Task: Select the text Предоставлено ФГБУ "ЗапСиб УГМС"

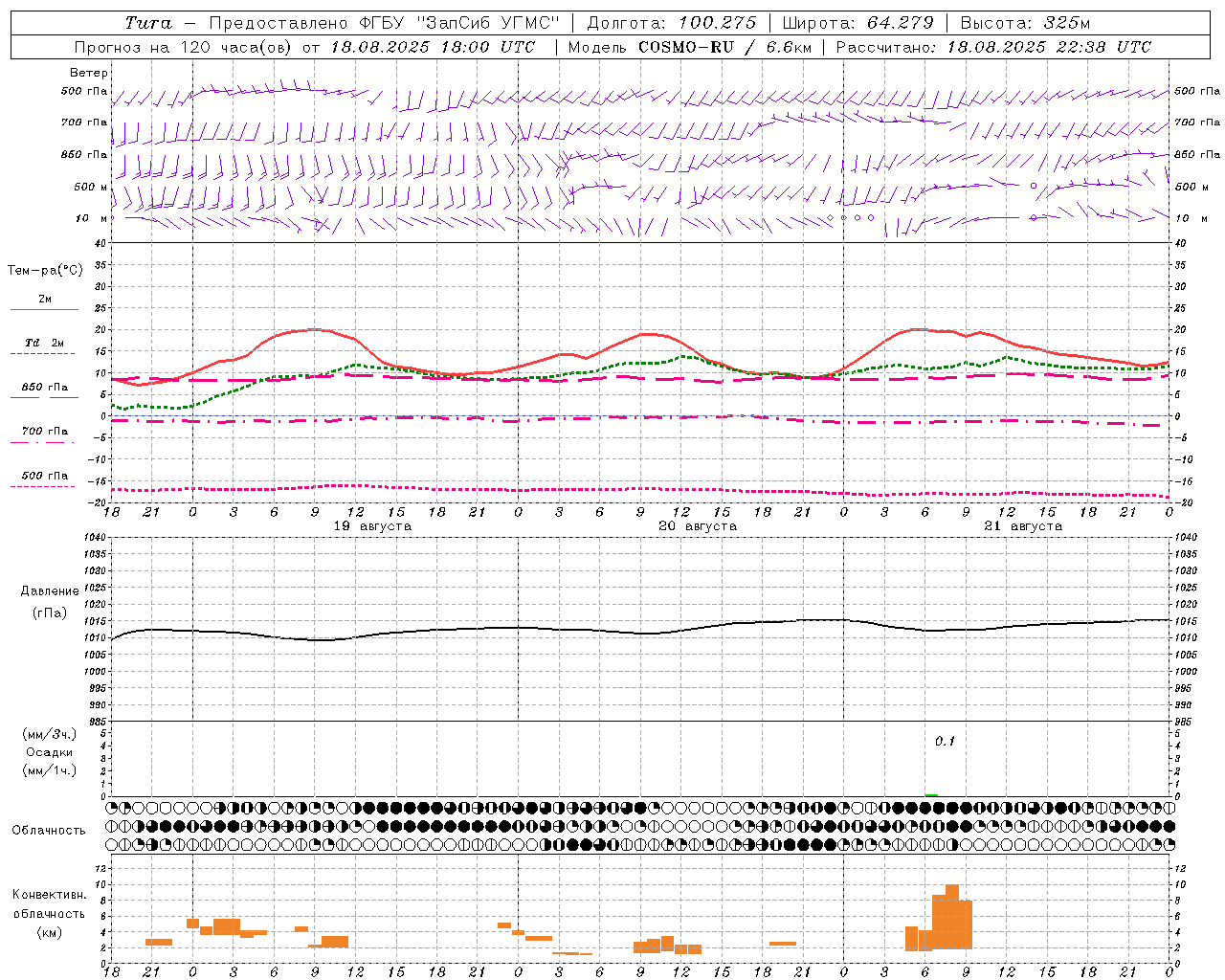Action: [x=384, y=23]
